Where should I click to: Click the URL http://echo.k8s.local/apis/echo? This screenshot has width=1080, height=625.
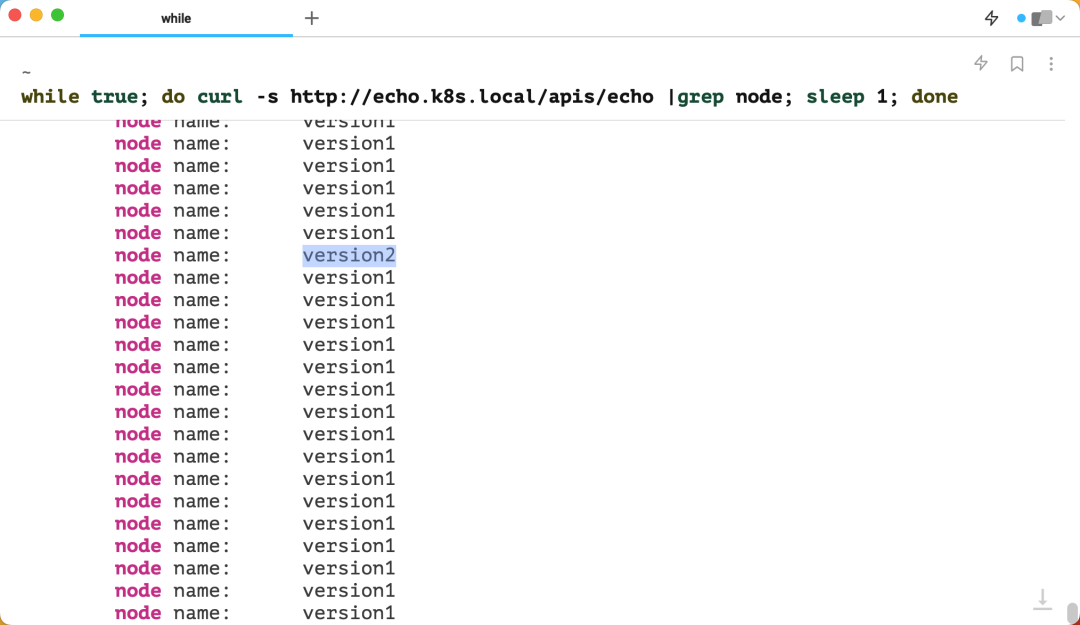[472, 96]
